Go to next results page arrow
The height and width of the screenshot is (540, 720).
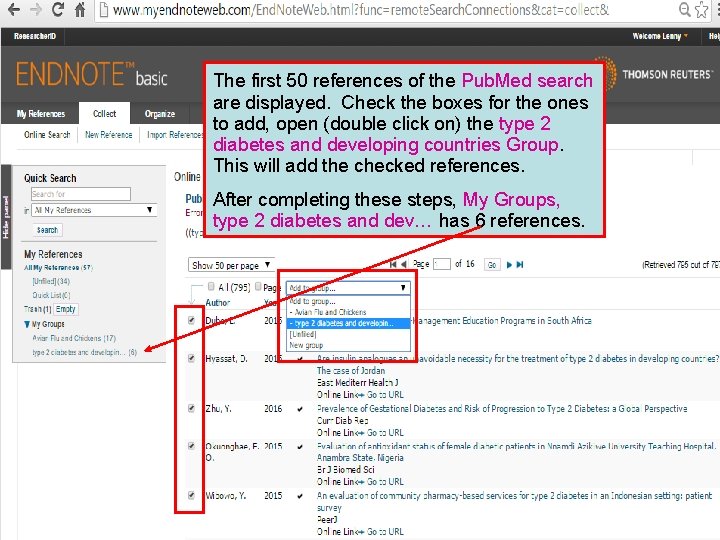[x=509, y=264]
